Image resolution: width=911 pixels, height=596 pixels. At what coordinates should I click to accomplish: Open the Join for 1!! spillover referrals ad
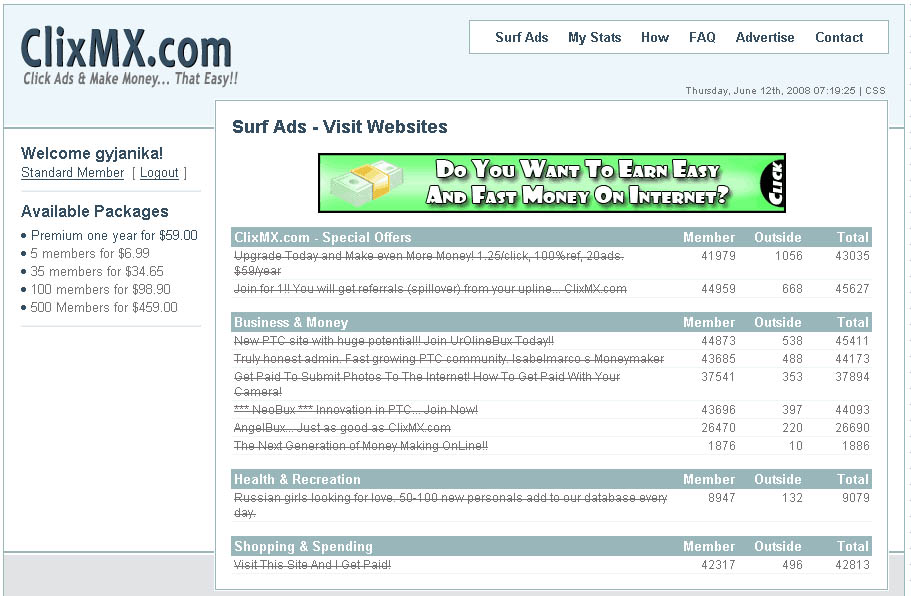coord(430,289)
